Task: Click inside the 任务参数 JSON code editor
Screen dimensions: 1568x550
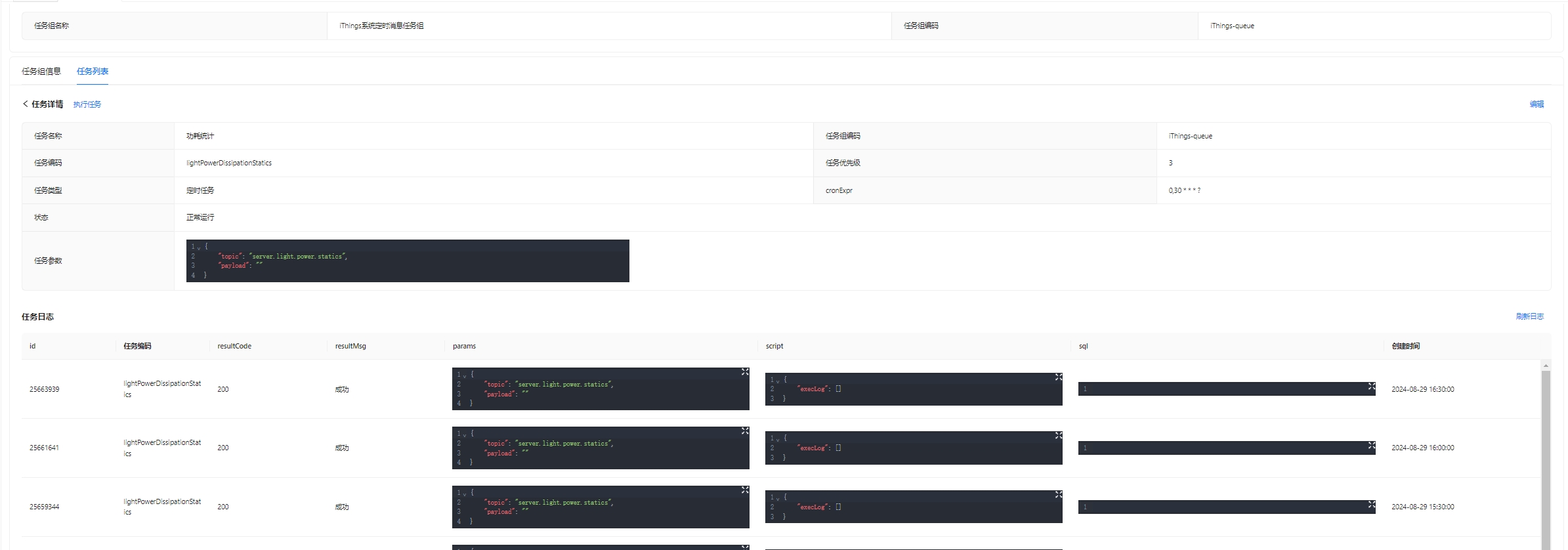Action: 407,261
